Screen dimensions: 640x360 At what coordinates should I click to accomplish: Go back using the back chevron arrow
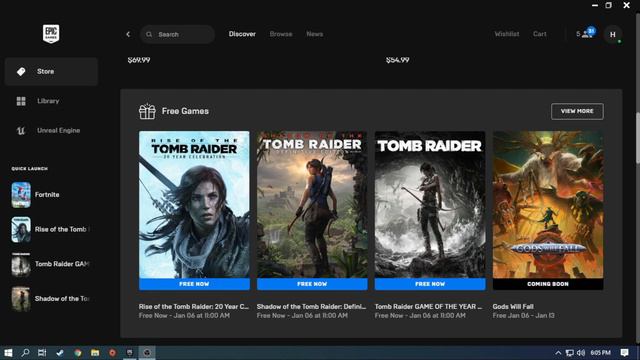click(128, 34)
